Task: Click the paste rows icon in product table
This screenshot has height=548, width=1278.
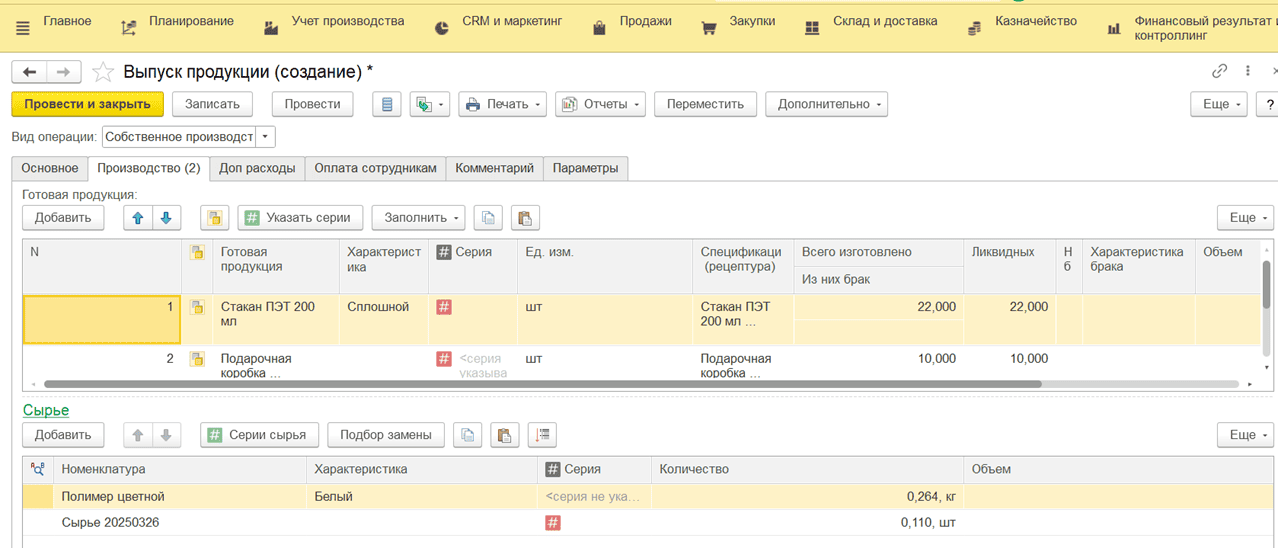Action: (525, 218)
